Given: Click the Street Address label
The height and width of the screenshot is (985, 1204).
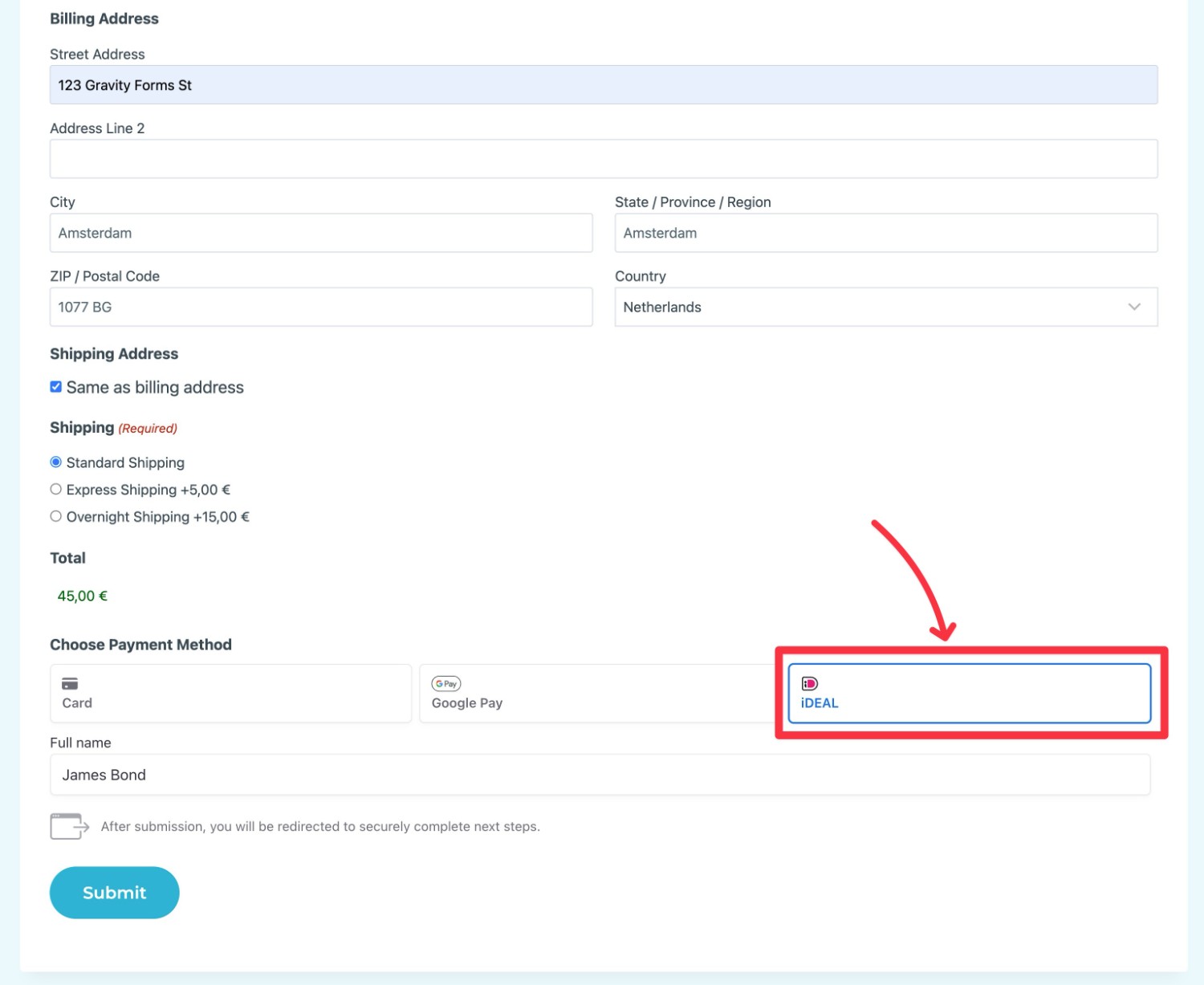Looking at the screenshot, I should coord(97,55).
